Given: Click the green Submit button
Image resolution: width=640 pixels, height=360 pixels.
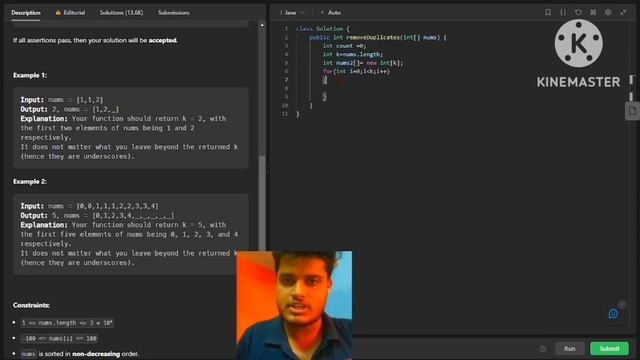Looking at the screenshot, I should click(609, 349).
